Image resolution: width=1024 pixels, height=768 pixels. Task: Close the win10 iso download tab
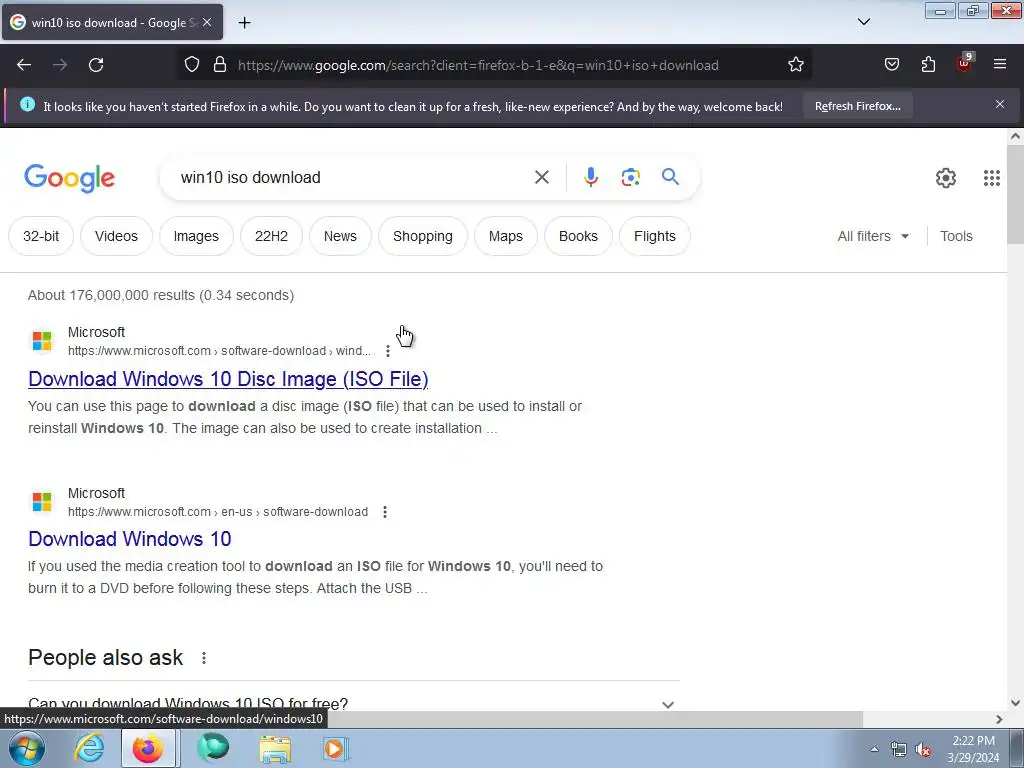pos(207,22)
